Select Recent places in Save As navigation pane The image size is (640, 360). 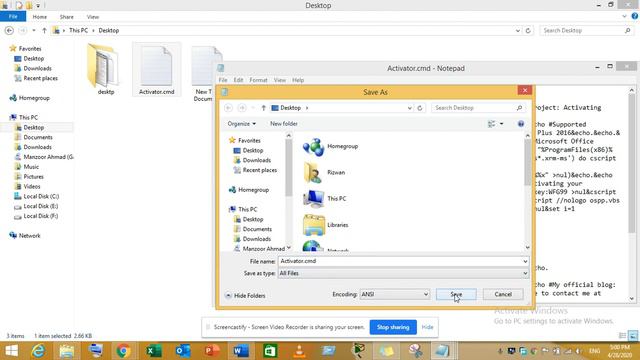coord(255,170)
